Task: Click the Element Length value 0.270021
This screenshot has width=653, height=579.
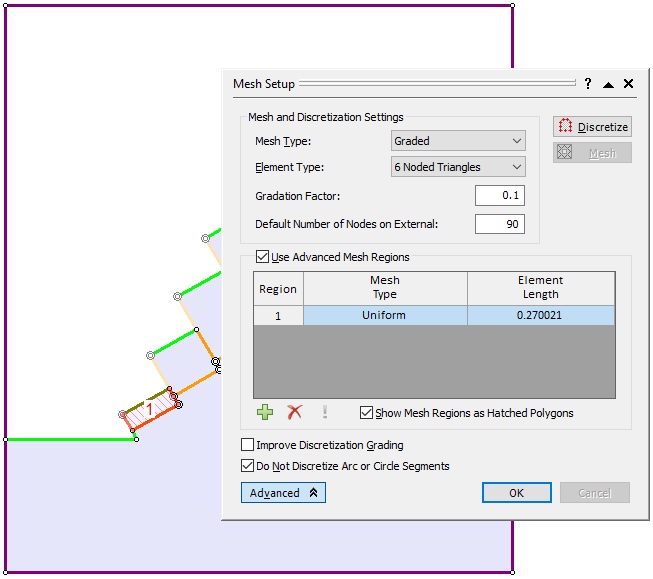Action: pyautogui.click(x=540, y=315)
